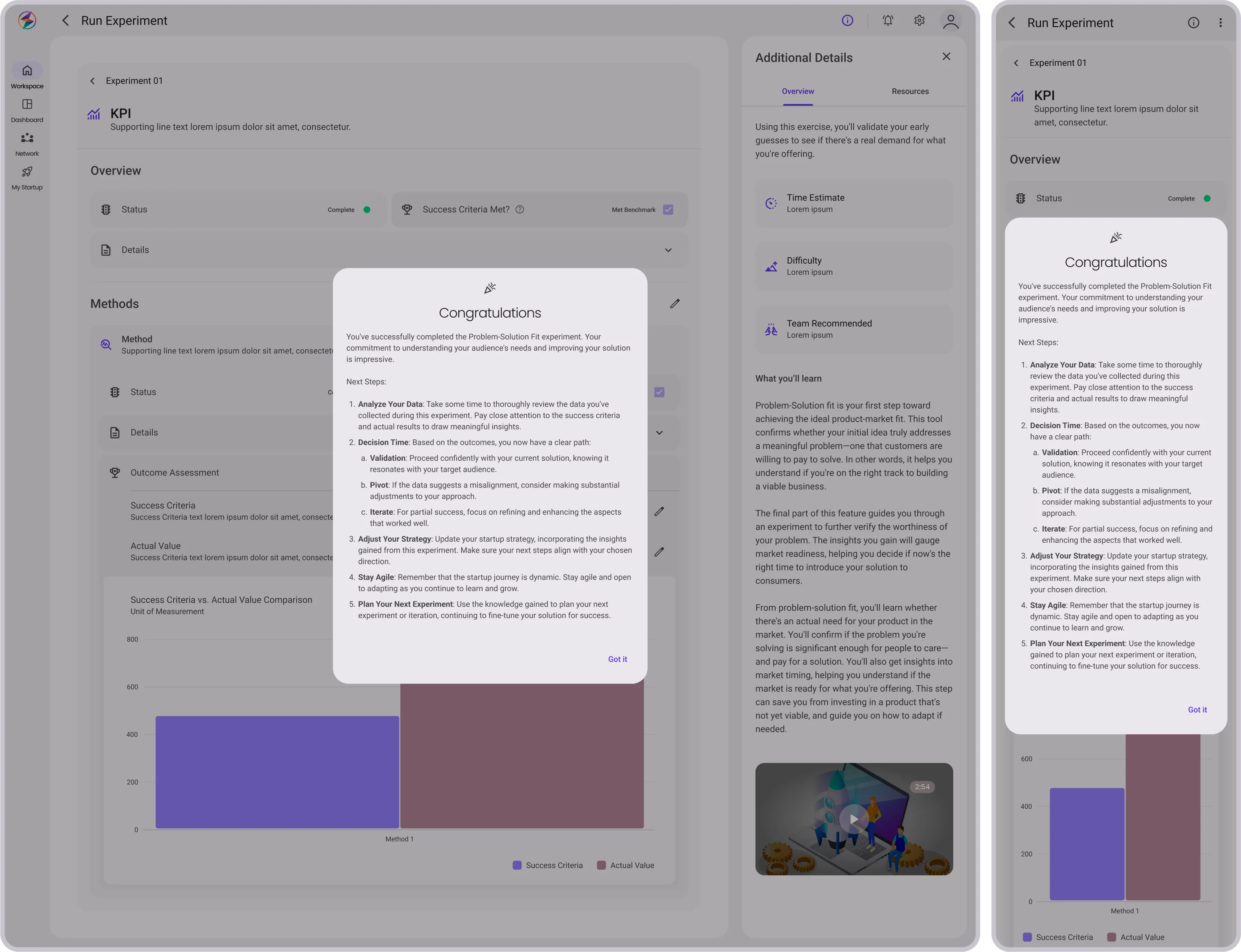Click the Success Criteria Met help icon

520,210
